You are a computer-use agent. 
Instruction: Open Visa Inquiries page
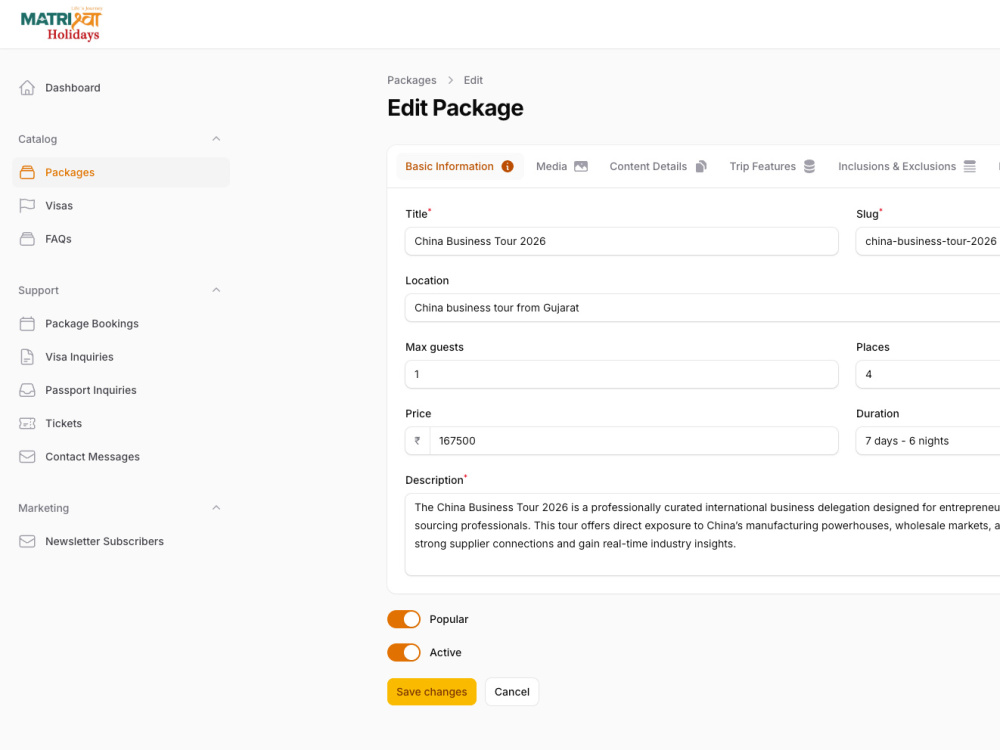tap(121, 357)
